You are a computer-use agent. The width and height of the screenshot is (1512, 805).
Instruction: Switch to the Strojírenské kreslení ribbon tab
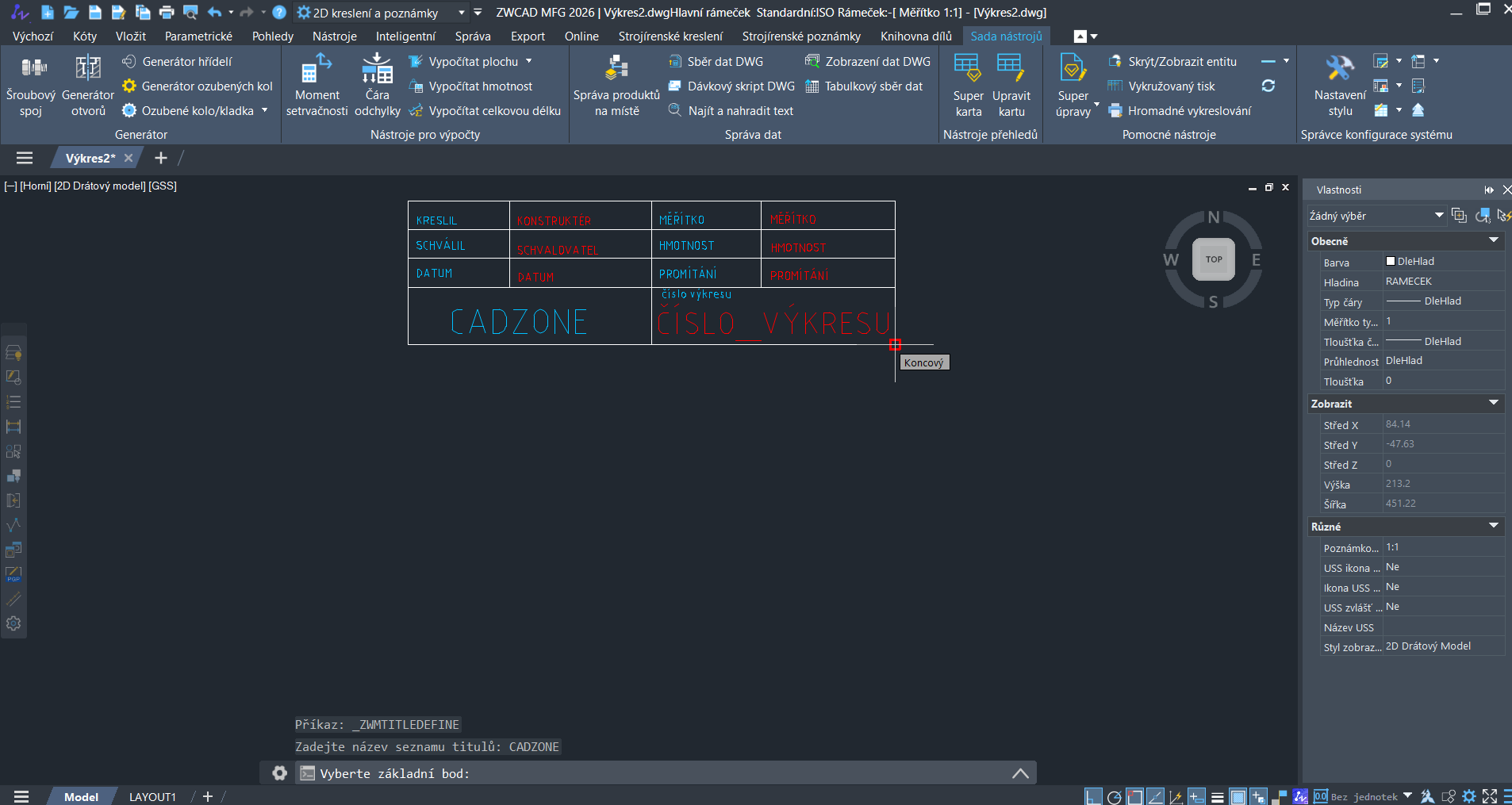(670, 36)
